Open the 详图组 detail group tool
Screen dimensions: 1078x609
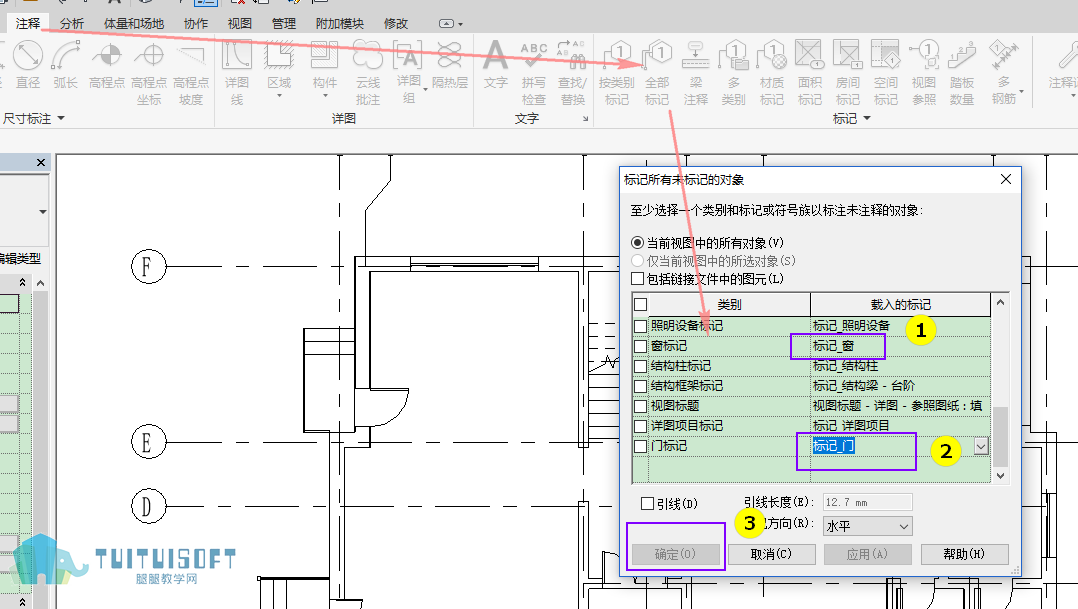(x=409, y=71)
